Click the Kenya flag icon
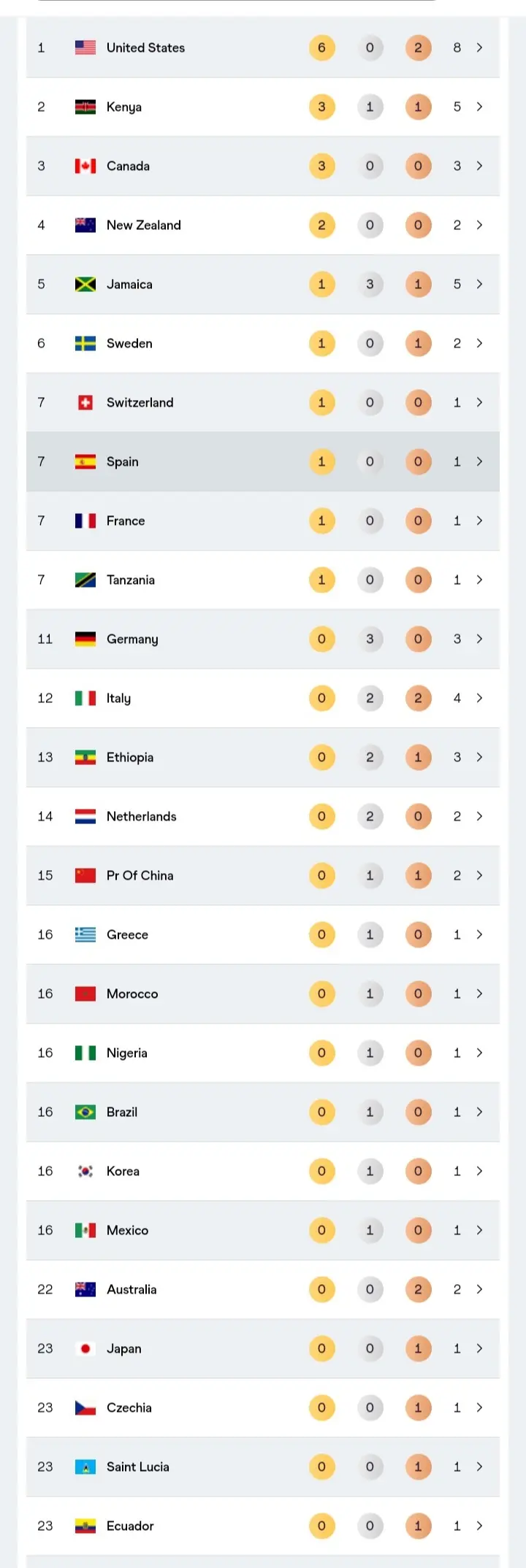 coord(85,107)
